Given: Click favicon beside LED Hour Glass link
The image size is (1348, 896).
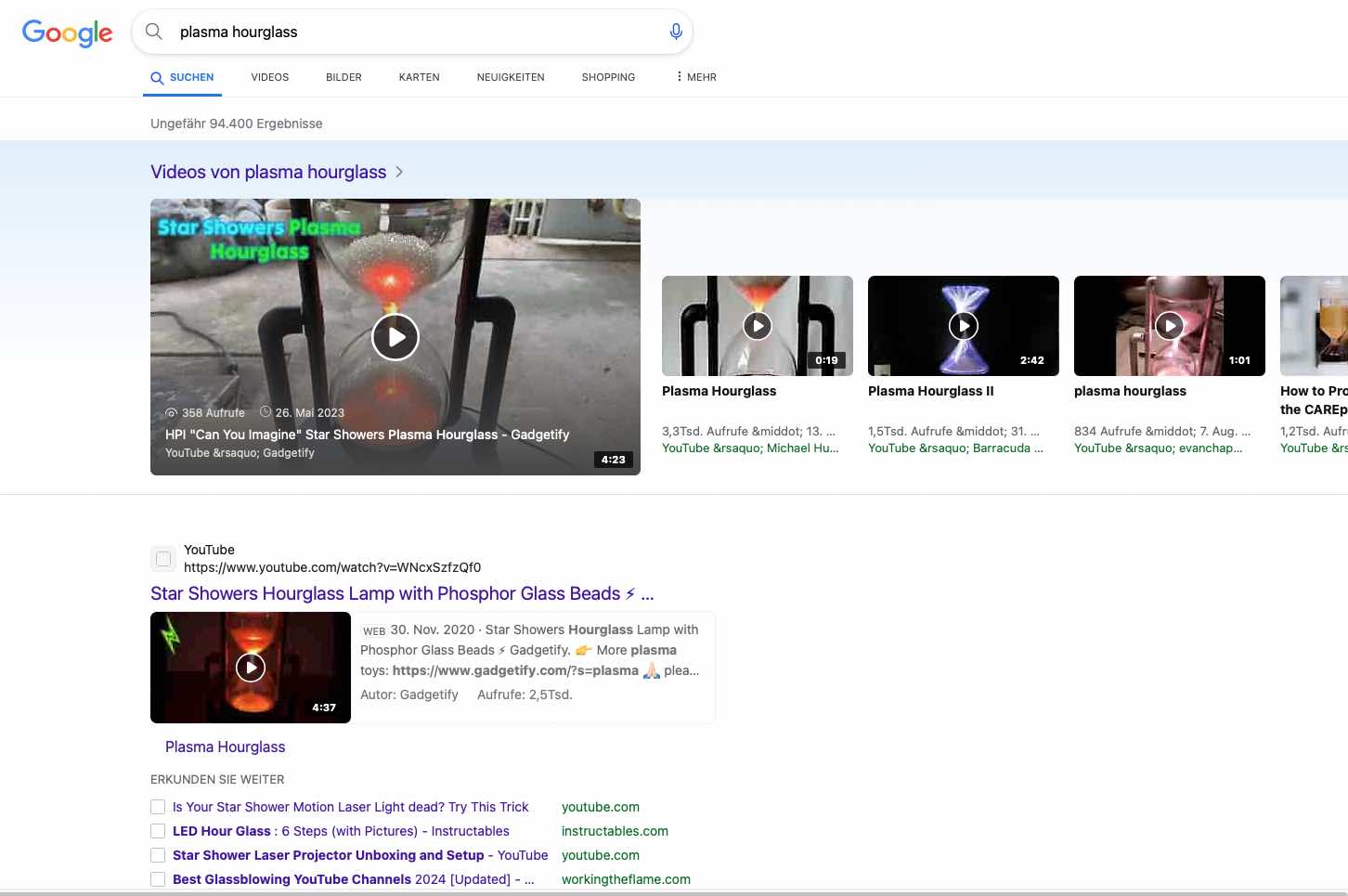Looking at the screenshot, I should click(158, 831).
